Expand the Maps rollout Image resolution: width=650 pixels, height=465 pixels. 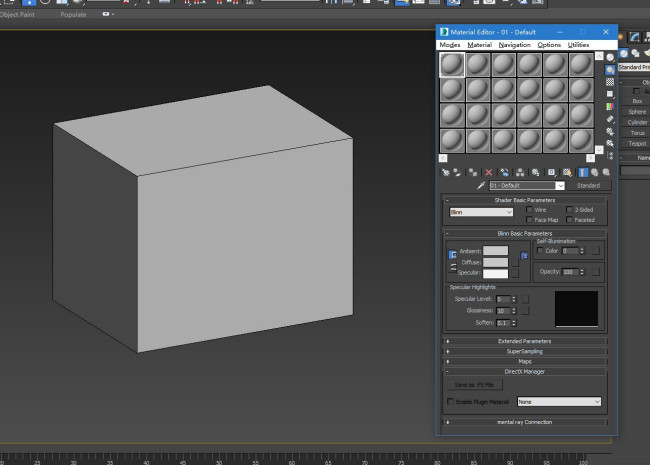coord(524,361)
